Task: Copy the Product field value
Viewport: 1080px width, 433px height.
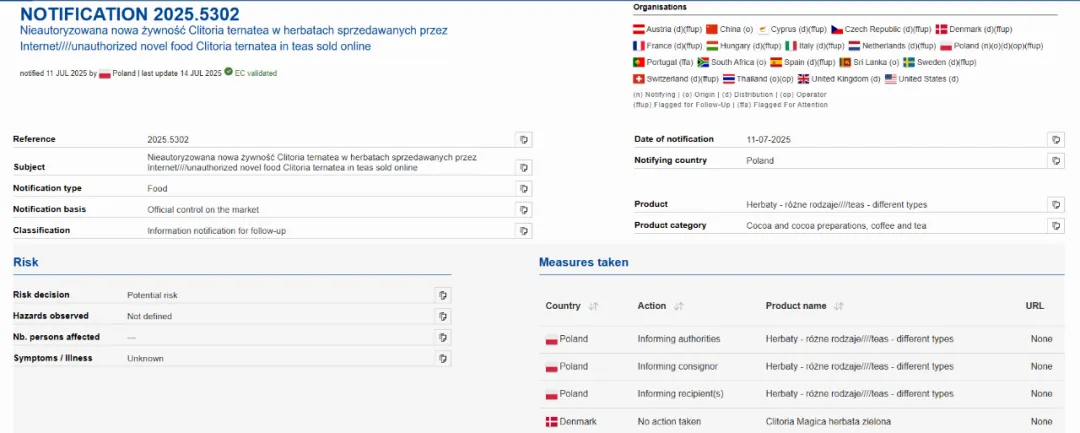Action: [x=1056, y=204]
